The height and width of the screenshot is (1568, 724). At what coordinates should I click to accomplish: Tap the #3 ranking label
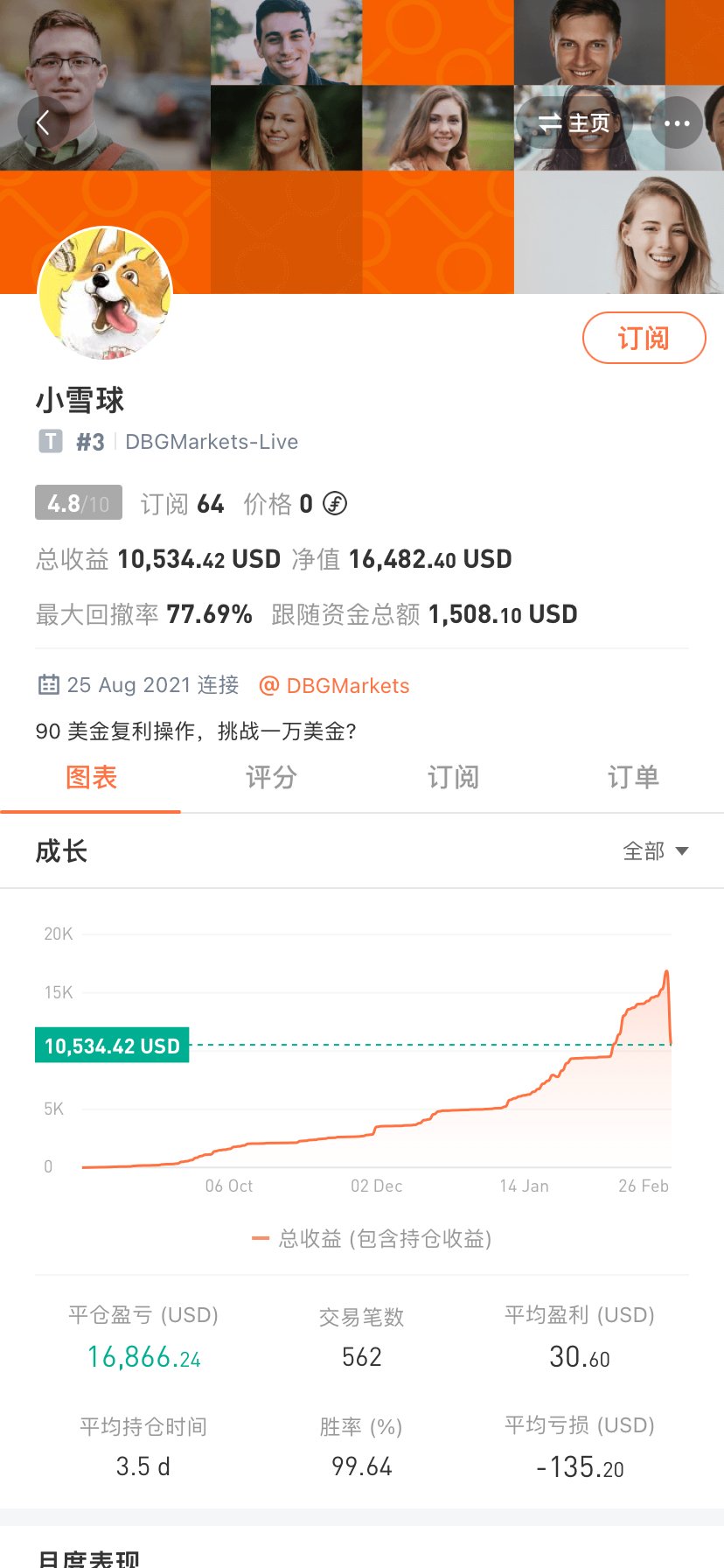(90, 442)
